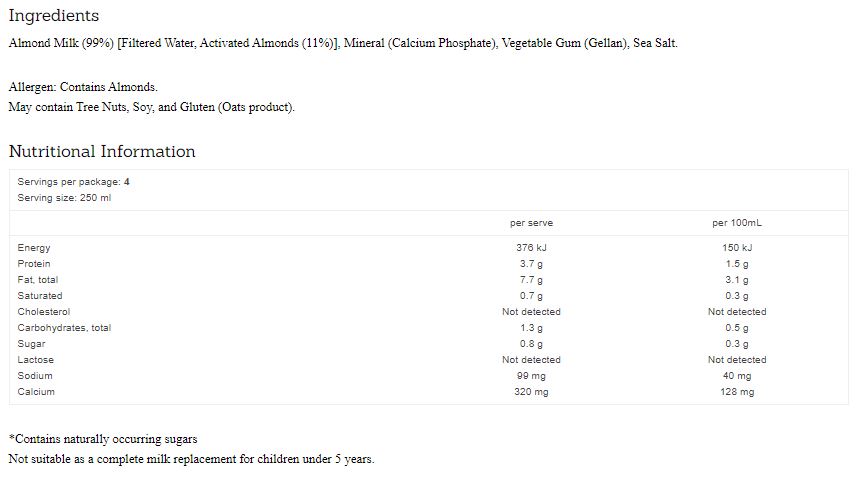The image size is (860, 478).
Task: Click the Fat, total row label
Action: point(38,280)
